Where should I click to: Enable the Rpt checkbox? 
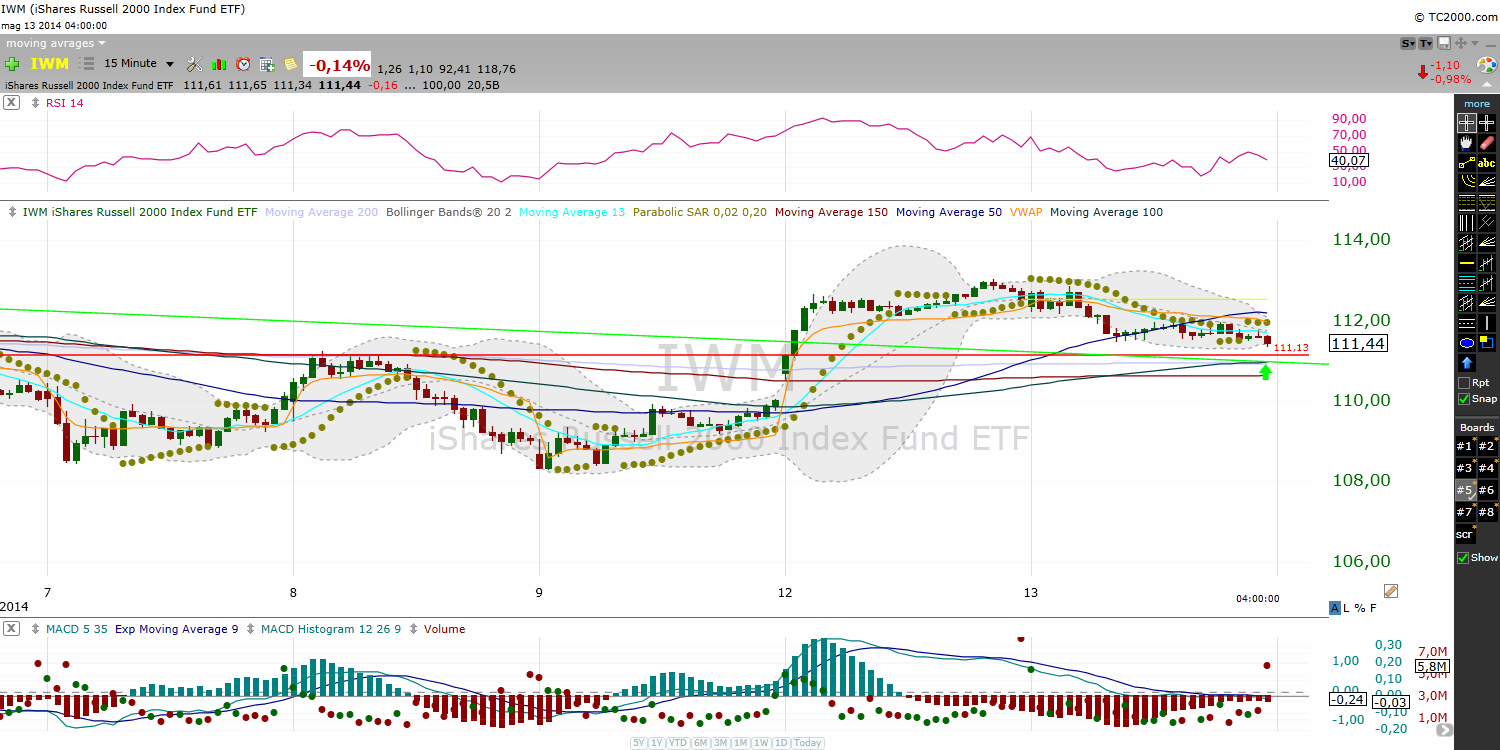[1464, 383]
